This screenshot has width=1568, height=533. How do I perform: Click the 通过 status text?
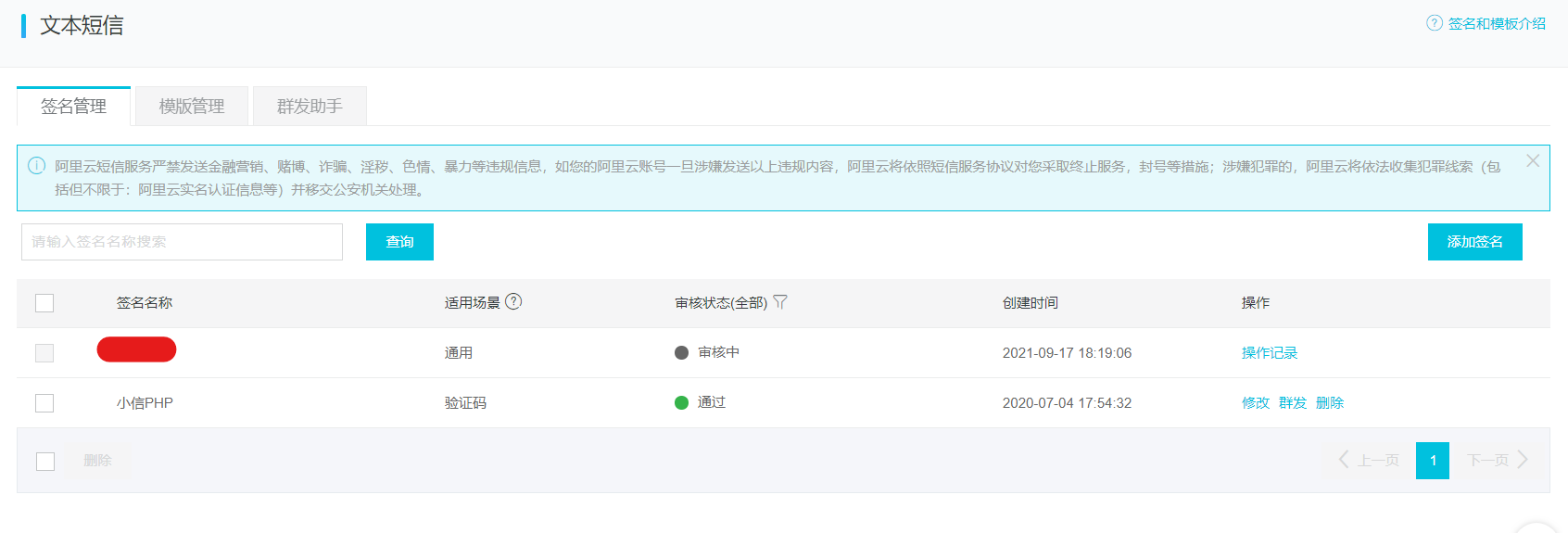pyautogui.click(x=712, y=402)
